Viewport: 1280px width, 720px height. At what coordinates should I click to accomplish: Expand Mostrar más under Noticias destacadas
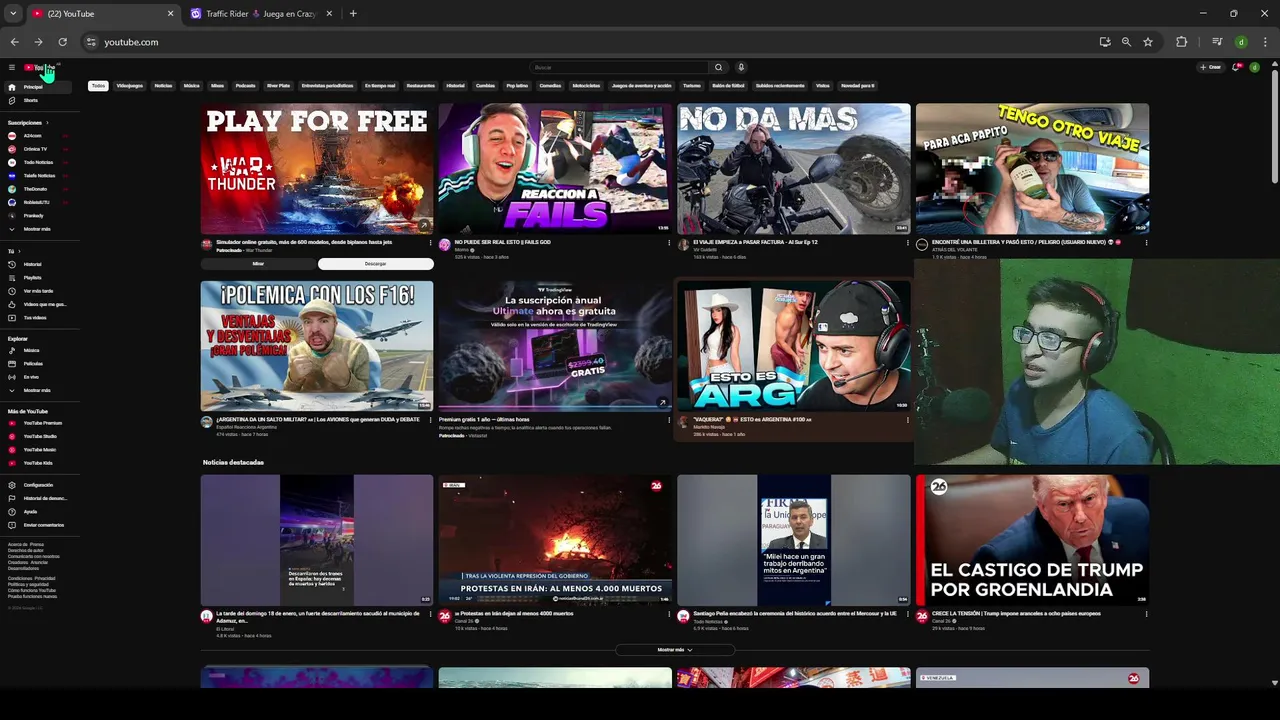[675, 650]
